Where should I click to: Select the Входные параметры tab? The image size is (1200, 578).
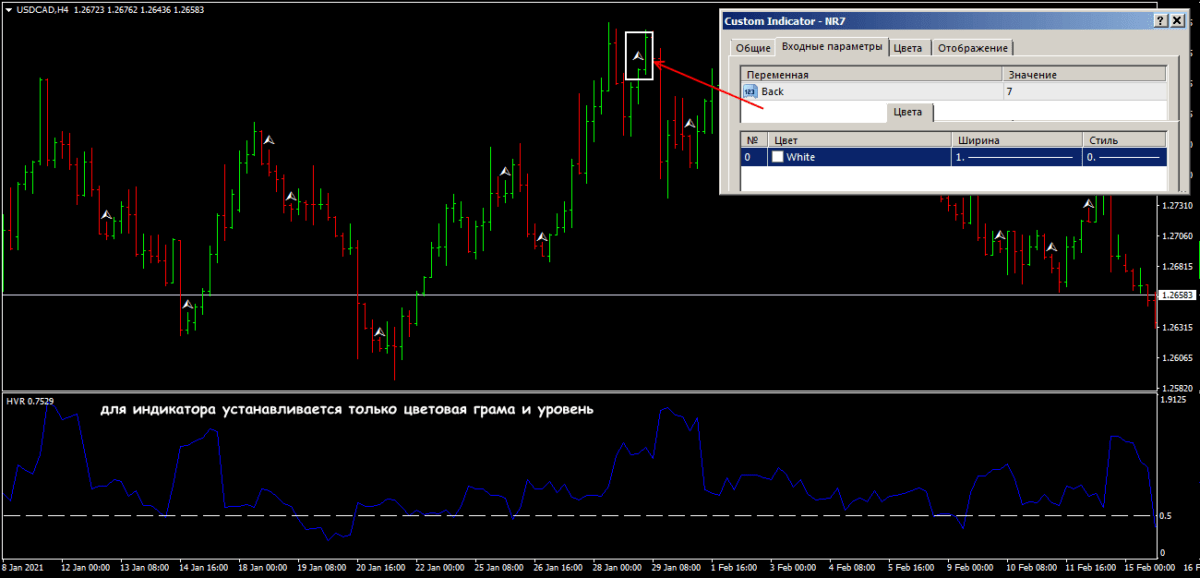click(x=832, y=47)
